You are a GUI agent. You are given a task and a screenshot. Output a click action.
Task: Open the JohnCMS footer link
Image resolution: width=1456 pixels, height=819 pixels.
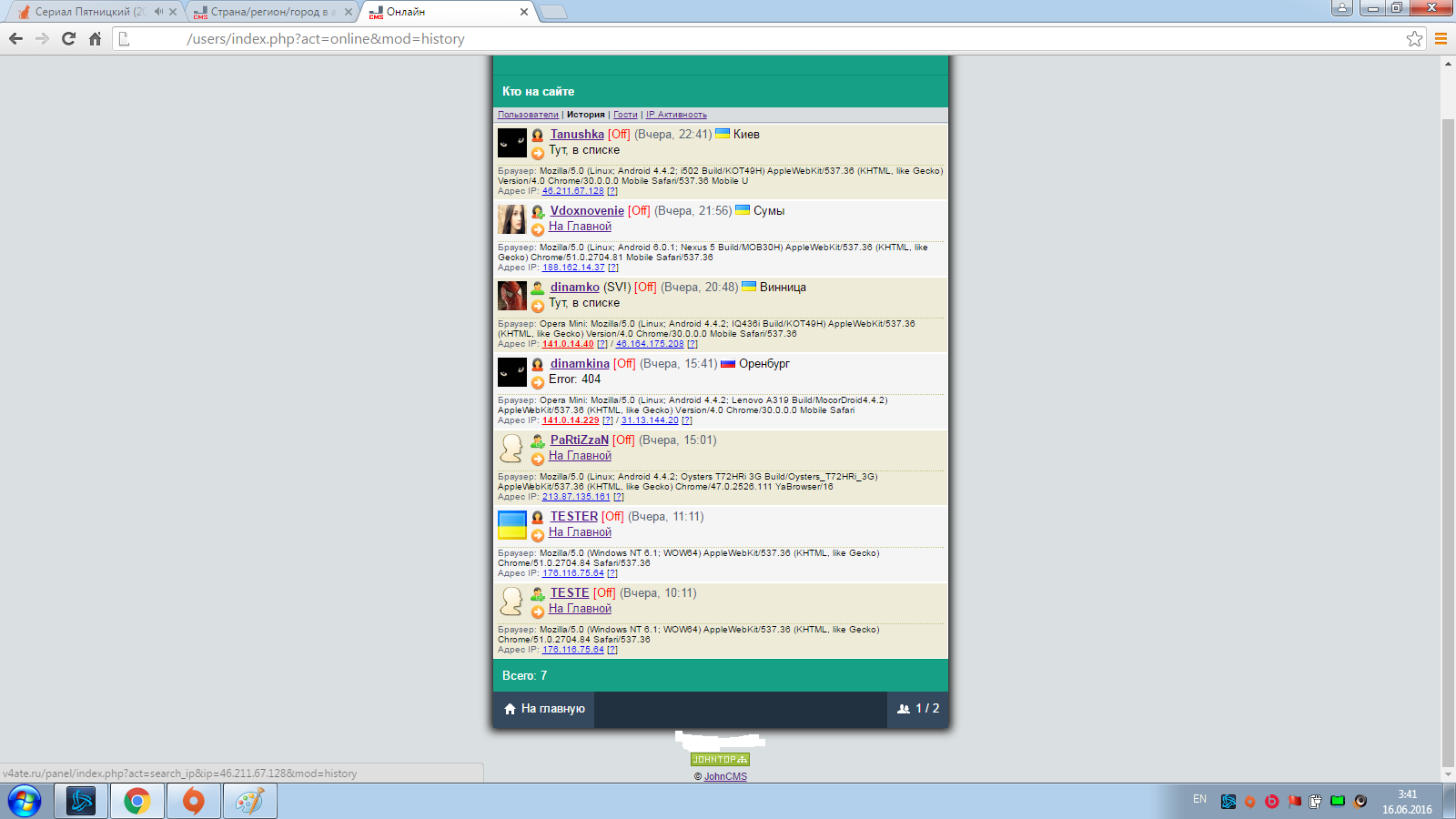pos(725,776)
